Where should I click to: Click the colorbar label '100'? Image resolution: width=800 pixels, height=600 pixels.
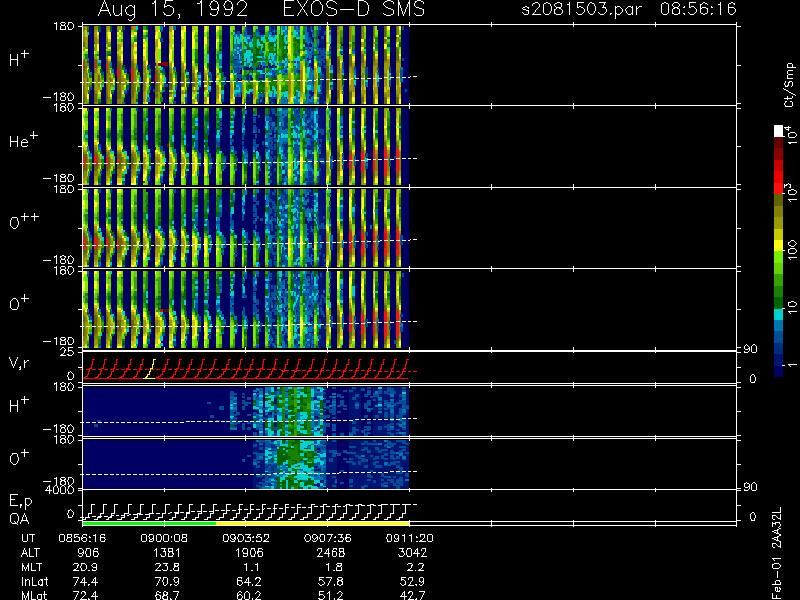792,252
